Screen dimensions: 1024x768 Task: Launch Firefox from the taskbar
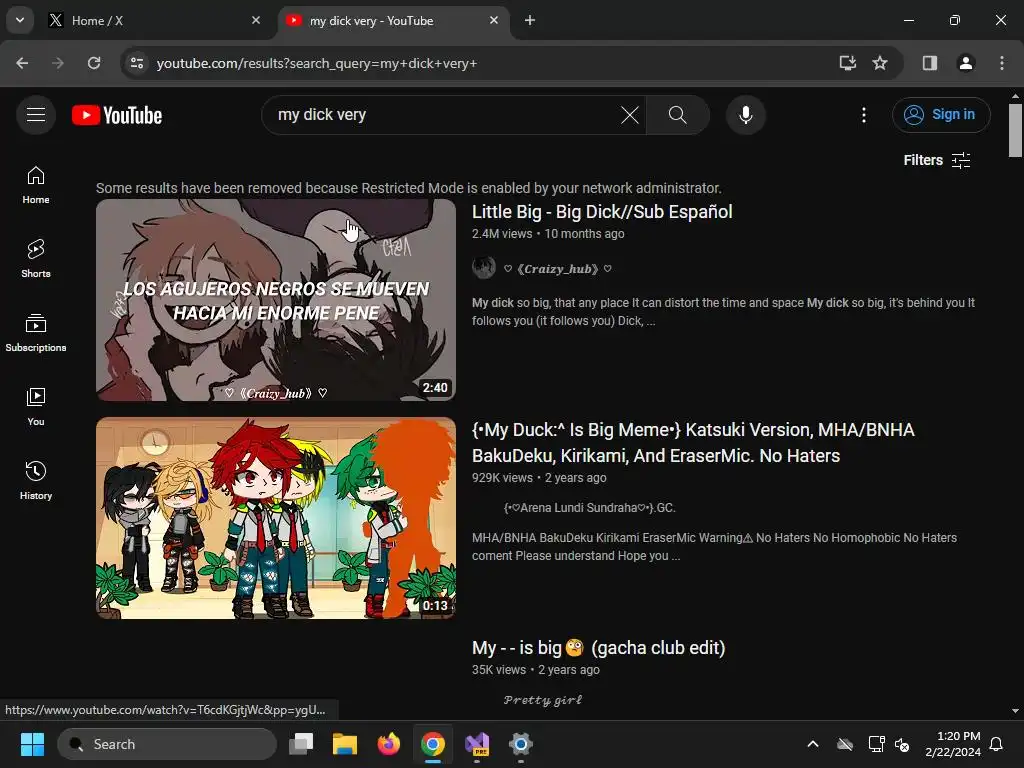coord(389,744)
